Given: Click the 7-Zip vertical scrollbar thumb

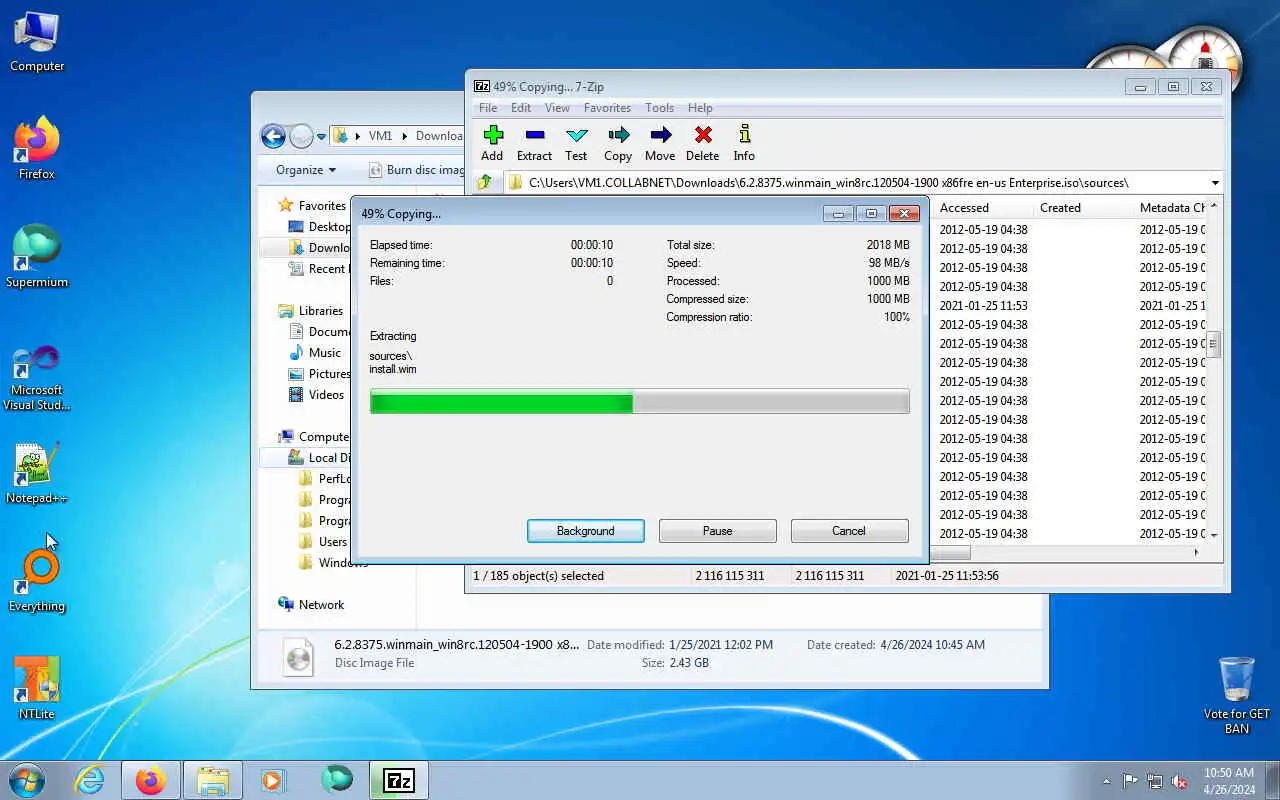Looking at the screenshot, I should [x=1215, y=345].
